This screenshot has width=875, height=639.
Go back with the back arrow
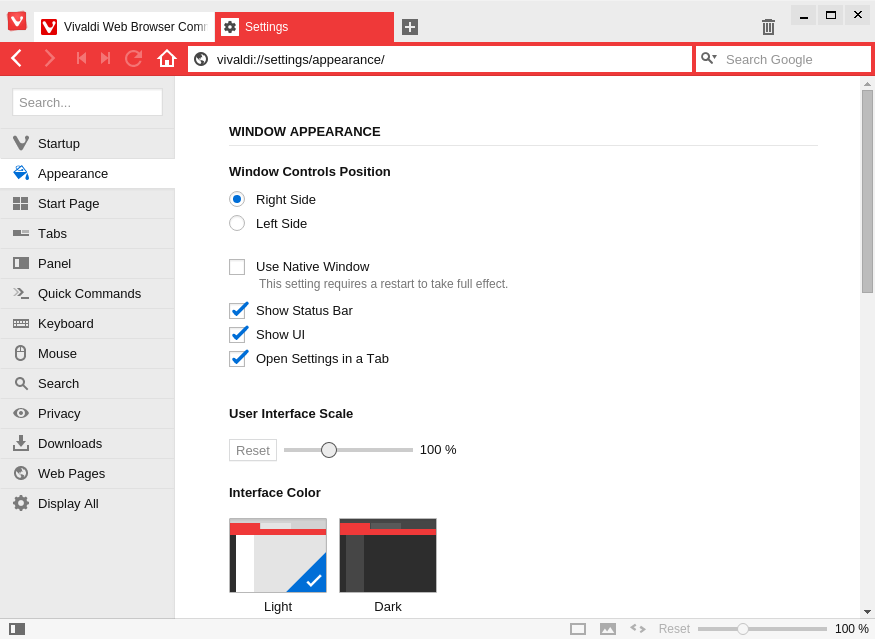pos(17,58)
